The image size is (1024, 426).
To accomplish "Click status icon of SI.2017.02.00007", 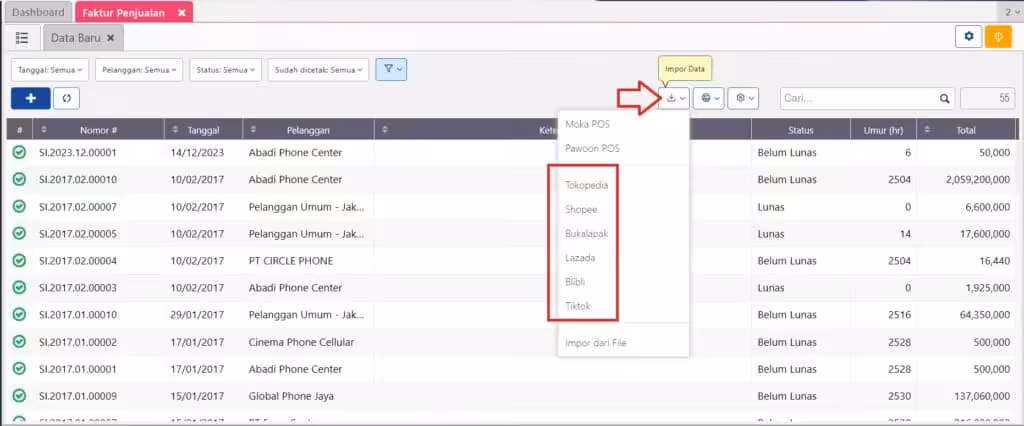I will [19, 206].
